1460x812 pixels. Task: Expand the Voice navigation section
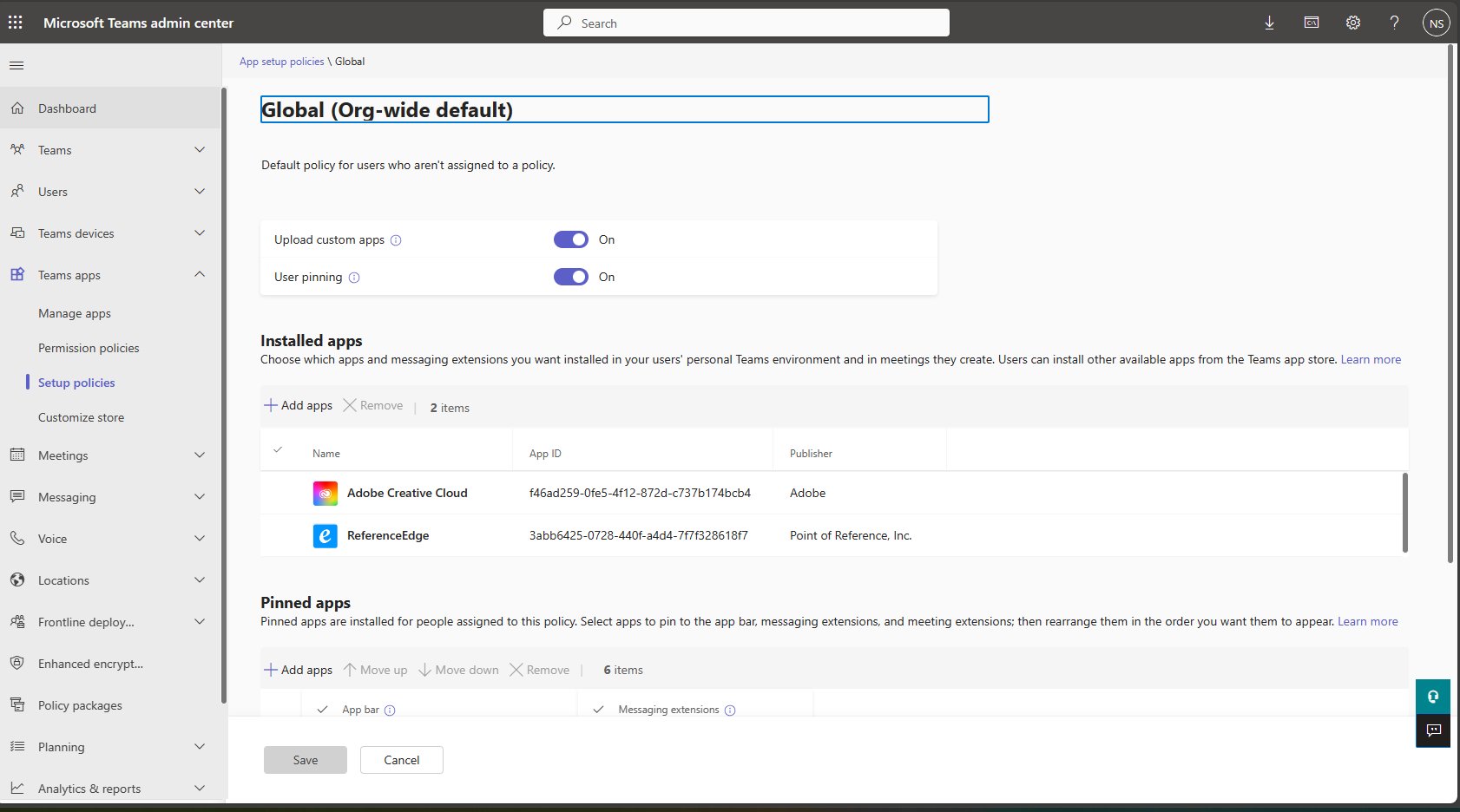[x=200, y=539]
